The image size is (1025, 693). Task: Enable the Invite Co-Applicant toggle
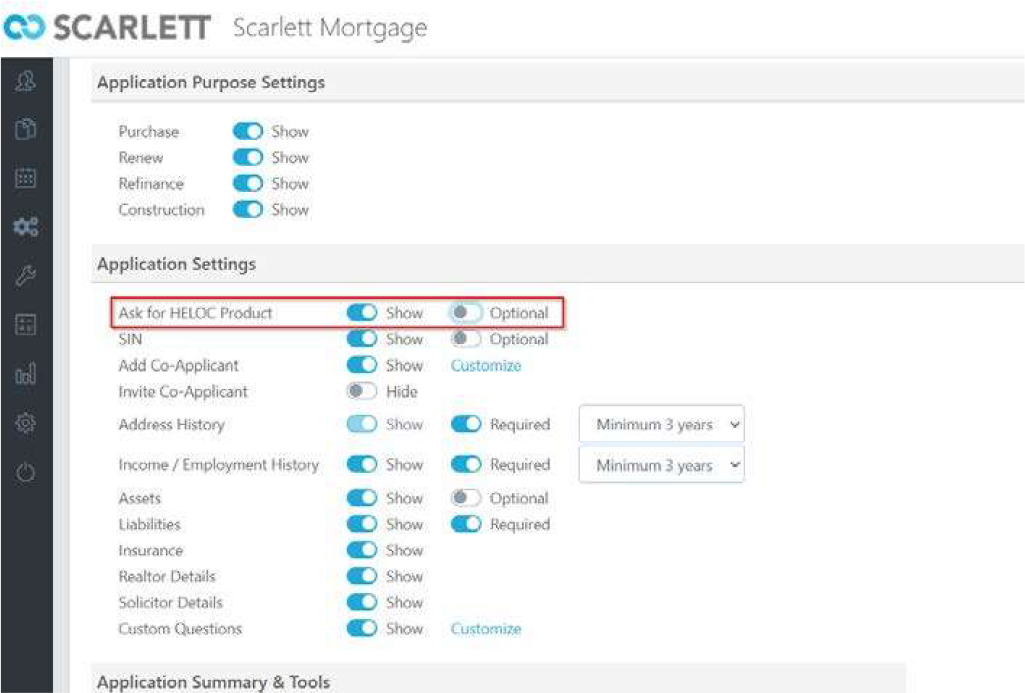pyautogui.click(x=362, y=391)
